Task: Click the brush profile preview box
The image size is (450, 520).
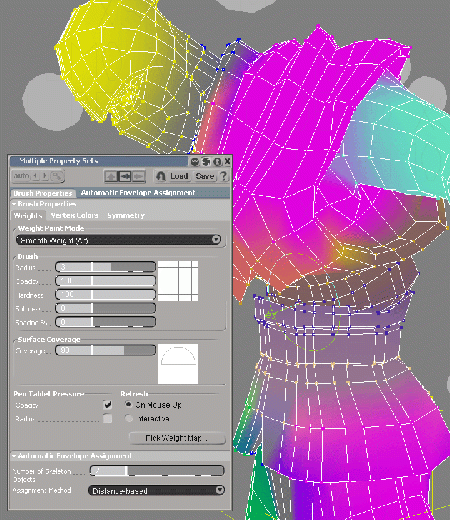Action: click(178, 281)
